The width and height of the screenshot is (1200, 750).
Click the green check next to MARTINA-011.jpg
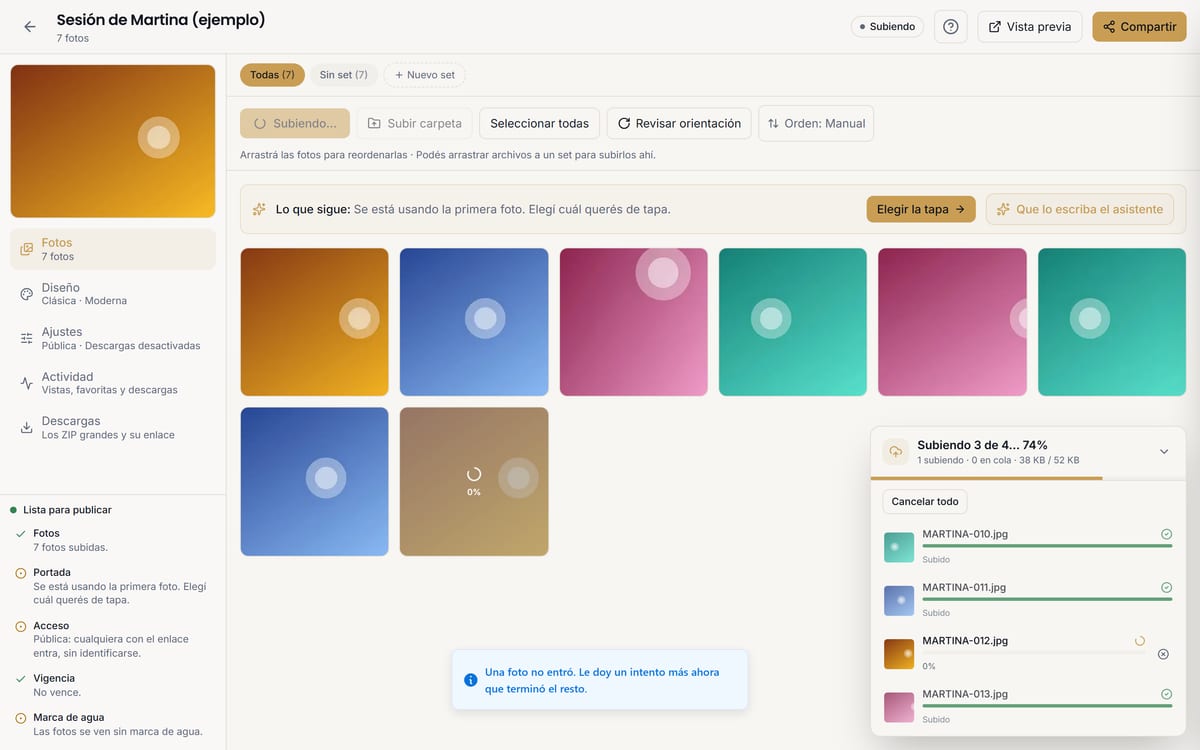coord(1166,588)
